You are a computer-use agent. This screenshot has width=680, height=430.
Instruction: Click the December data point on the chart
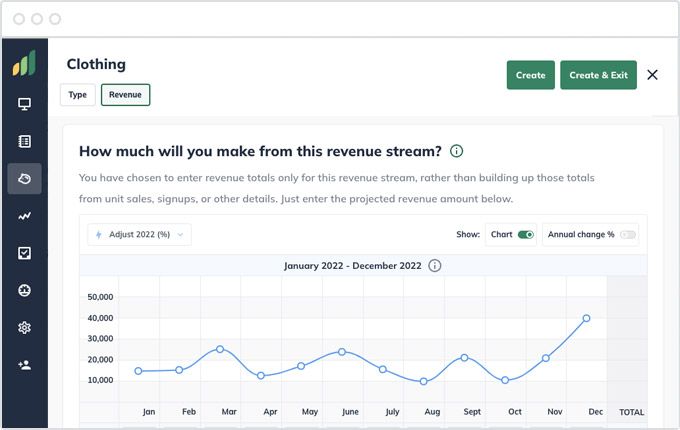pyautogui.click(x=586, y=318)
